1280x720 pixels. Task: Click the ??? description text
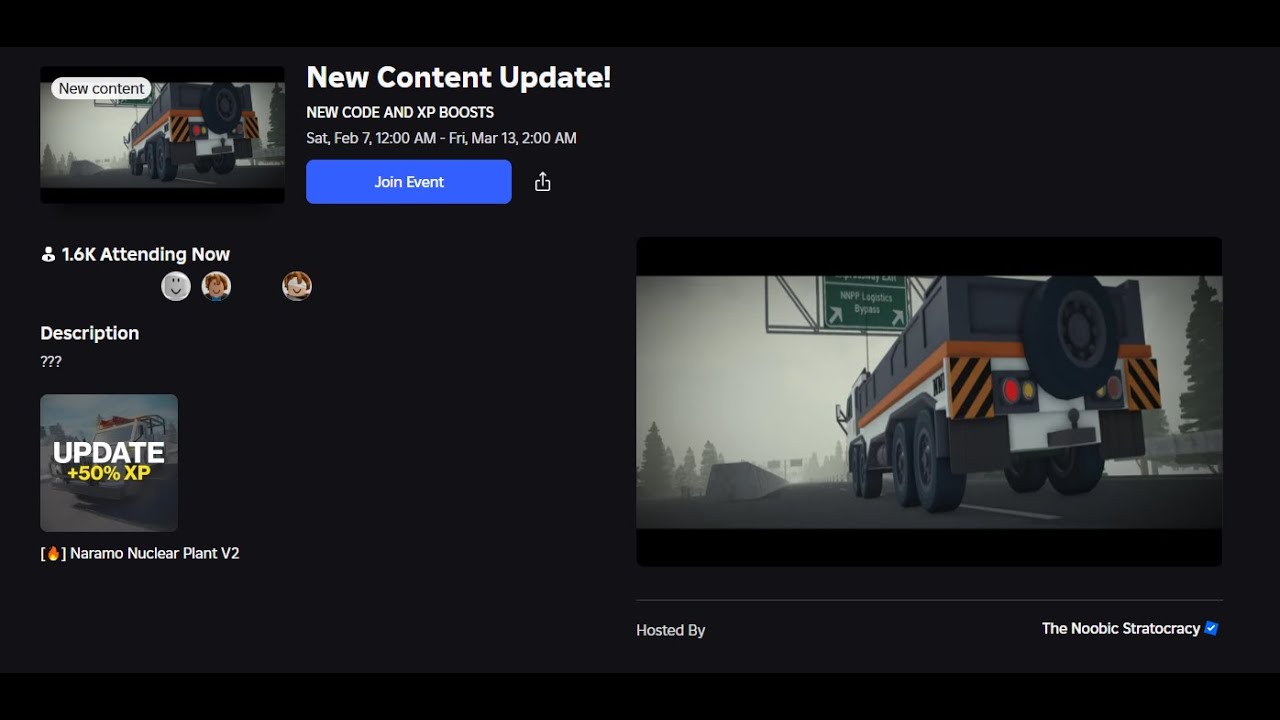click(51, 361)
